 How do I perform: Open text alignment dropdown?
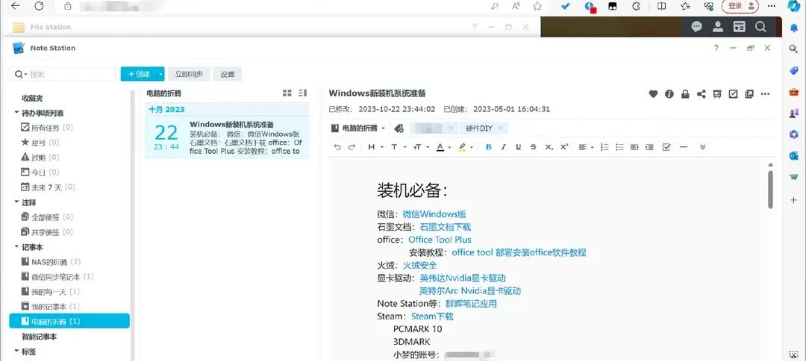pos(585,147)
